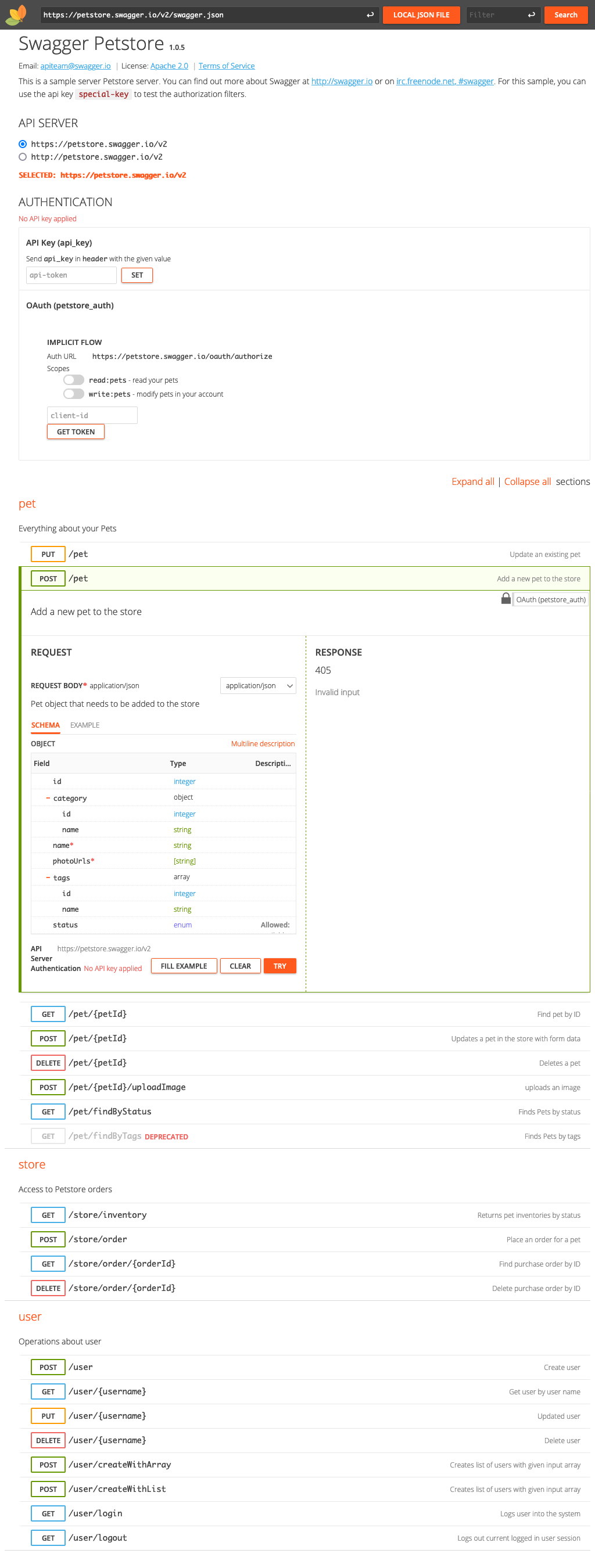
Task: Select https://petstore.swagger.io/v2 server radio
Action: pos(23,144)
